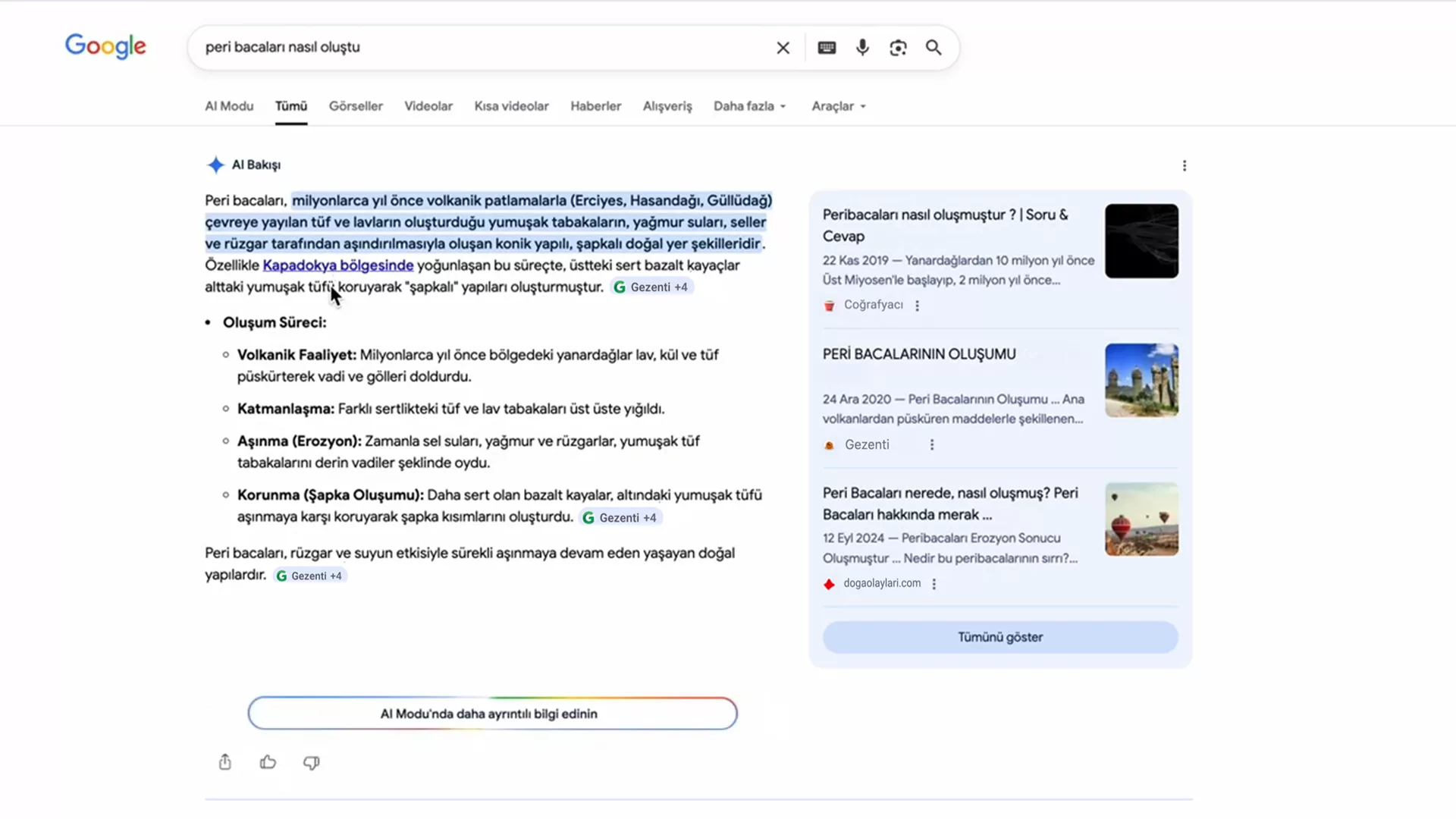Search by image using Google Lens icon
1456x819 pixels.
tap(898, 47)
